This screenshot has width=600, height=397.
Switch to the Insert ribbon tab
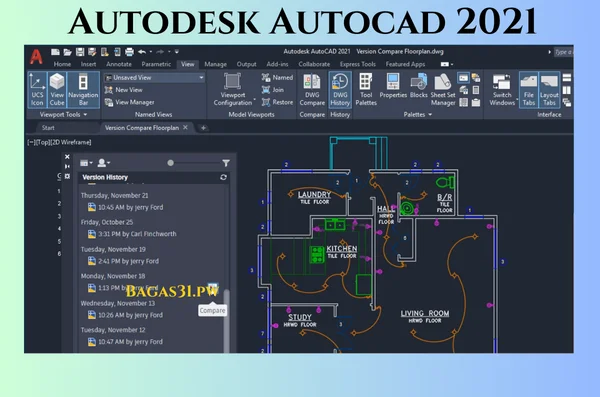(x=88, y=64)
